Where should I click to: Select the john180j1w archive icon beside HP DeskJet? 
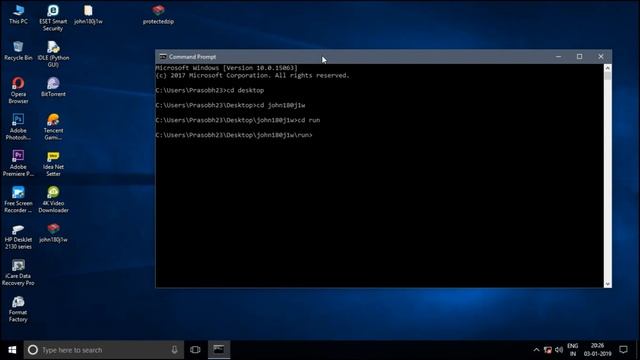[53, 233]
